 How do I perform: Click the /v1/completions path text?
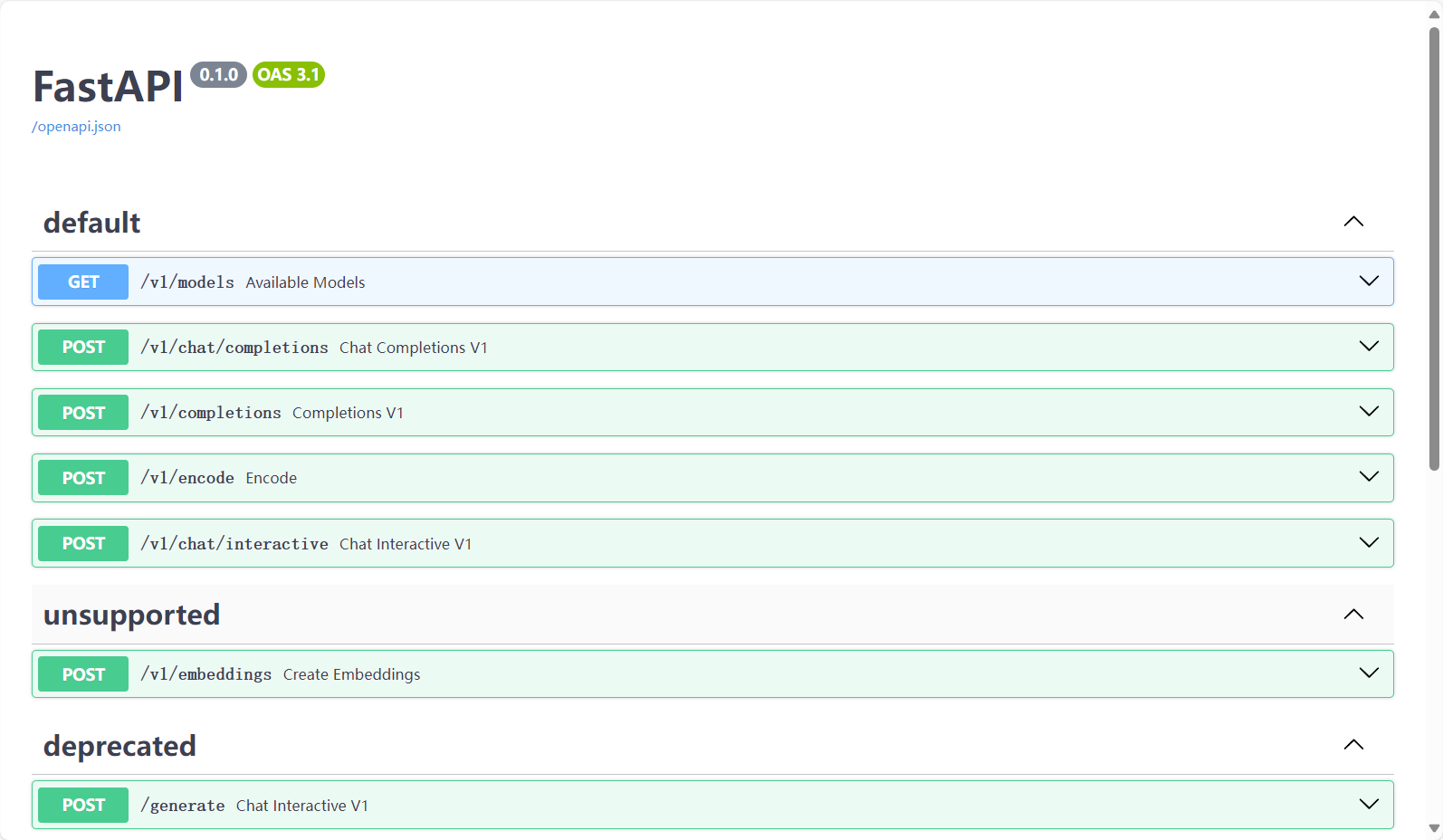click(x=211, y=413)
